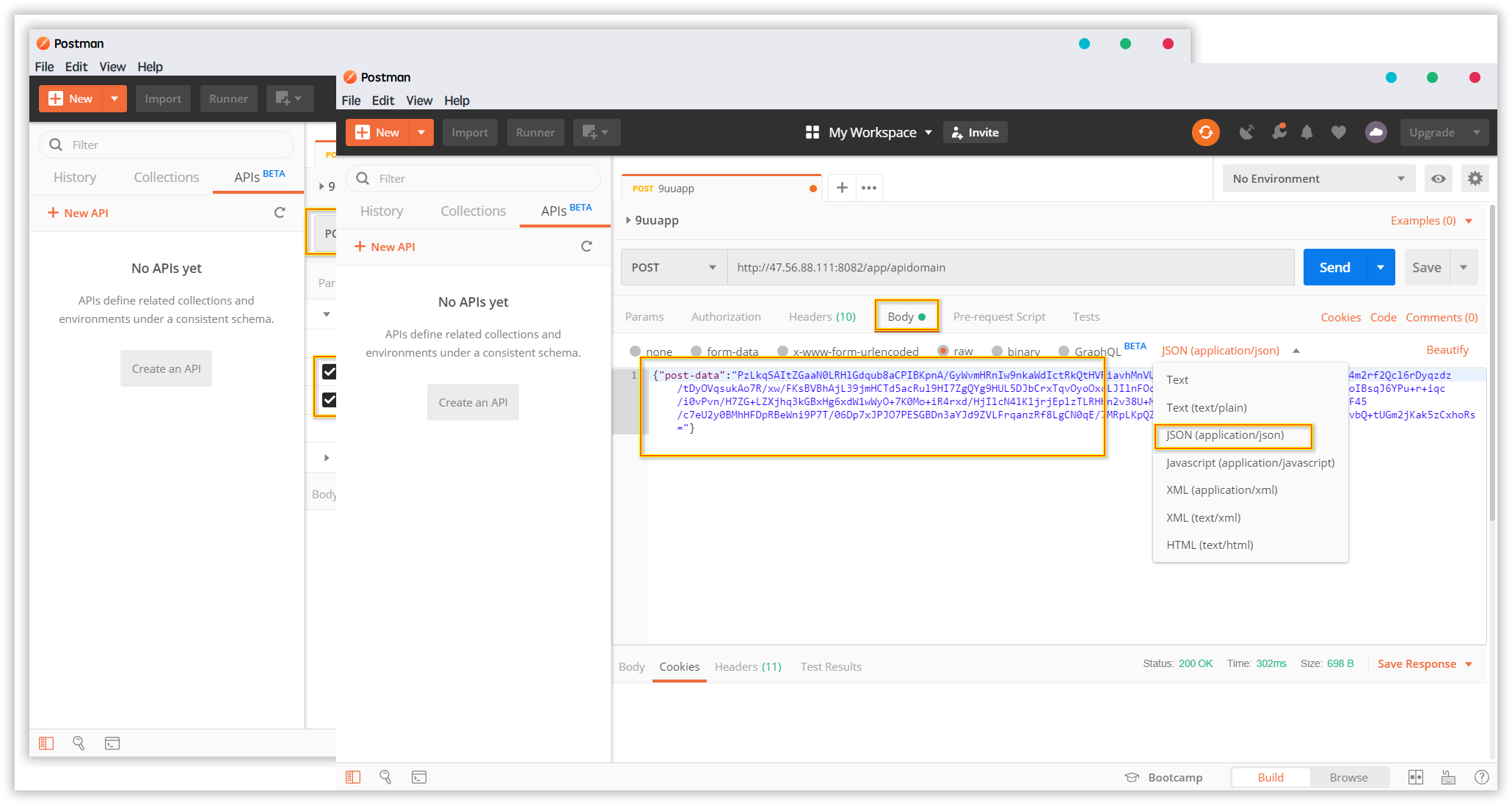
Task: Open the notifications bell icon
Action: tap(1306, 133)
